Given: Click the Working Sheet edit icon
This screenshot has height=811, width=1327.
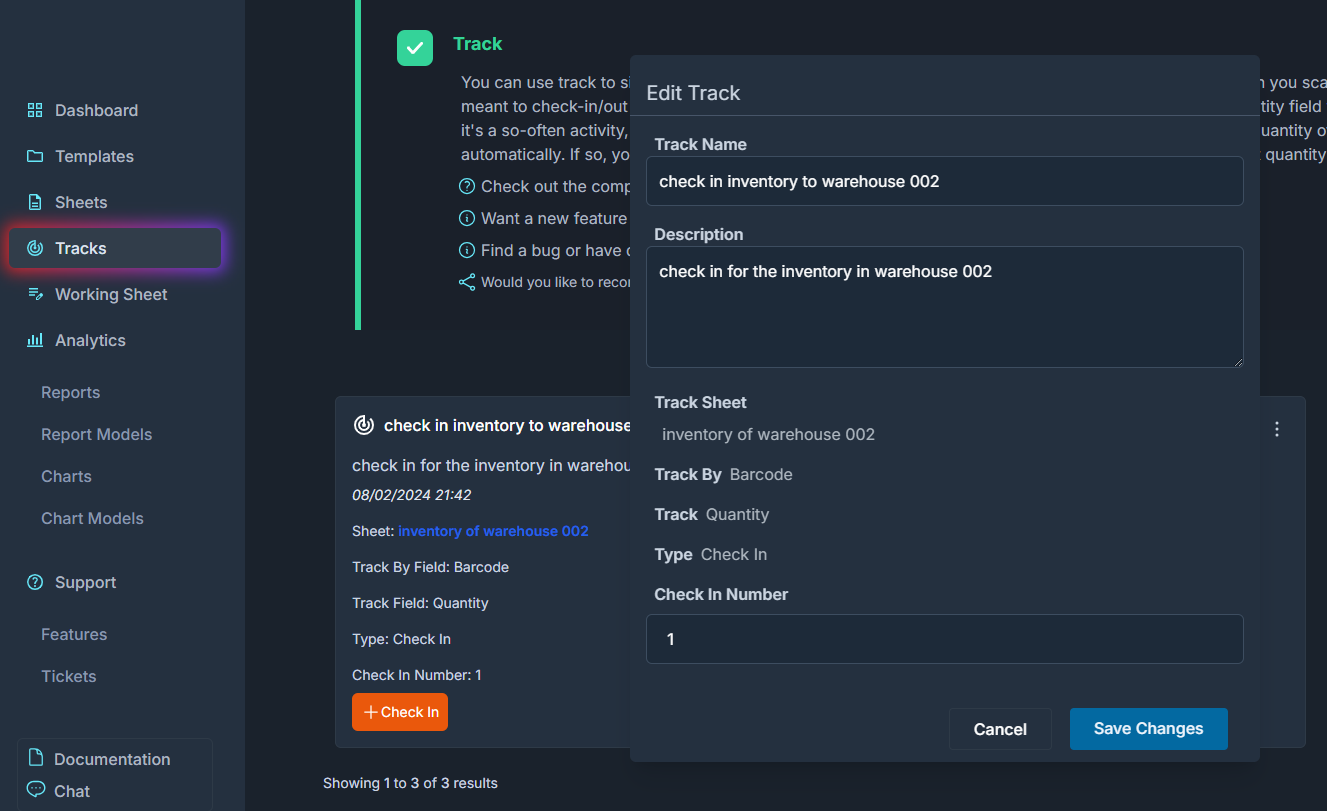Looking at the screenshot, I should tap(35, 294).
